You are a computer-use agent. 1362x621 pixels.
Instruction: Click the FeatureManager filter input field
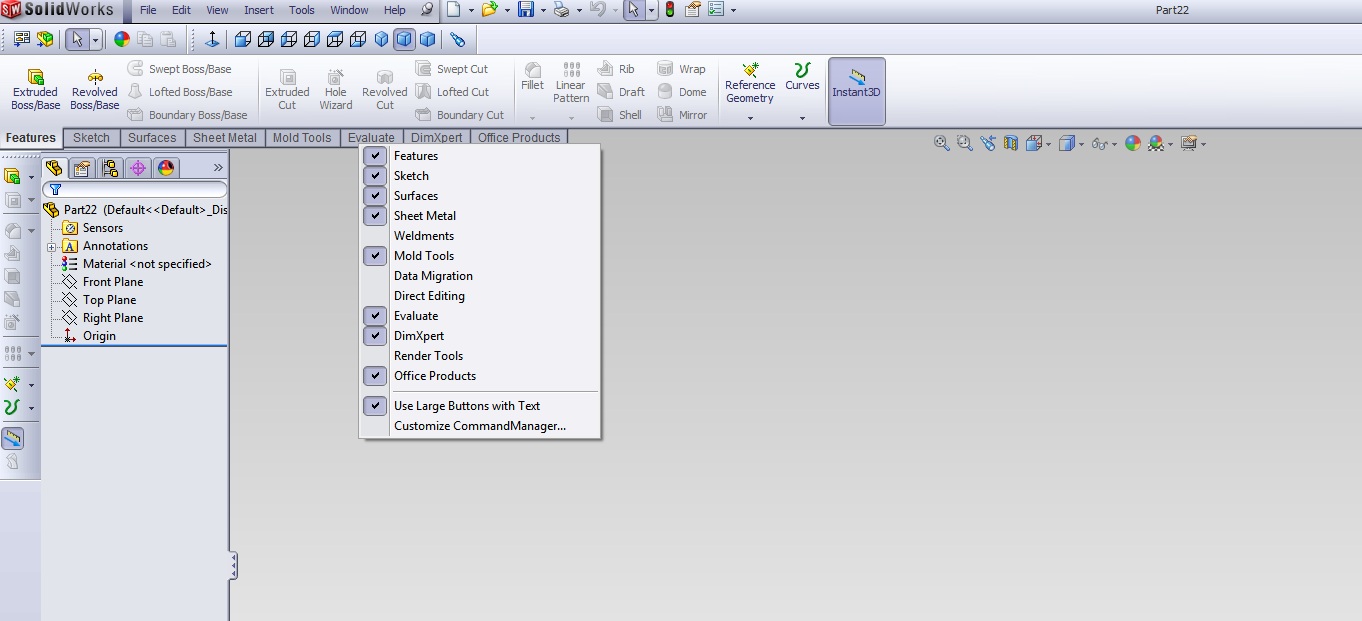pos(135,189)
